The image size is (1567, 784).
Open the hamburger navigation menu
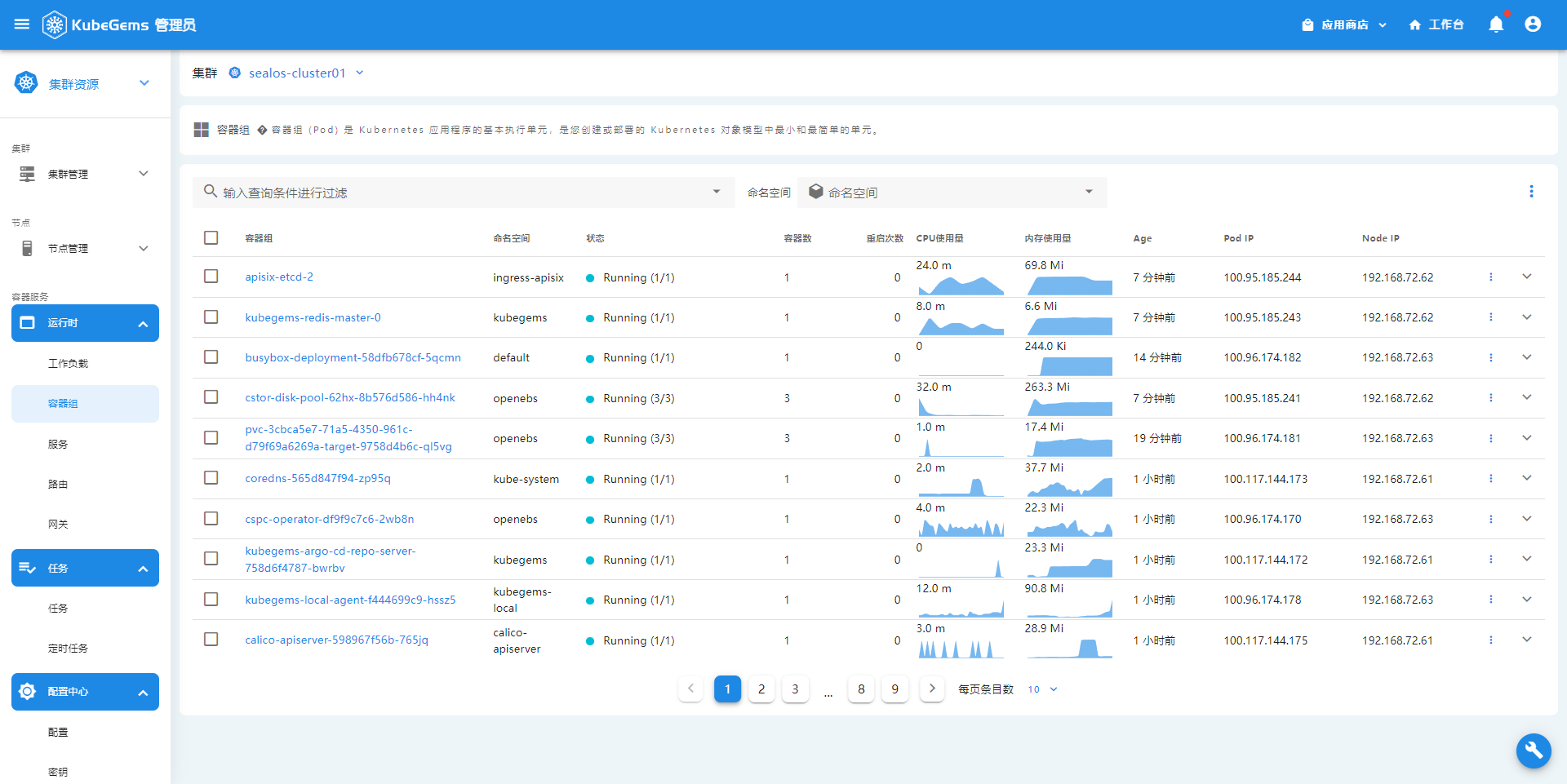[22, 24]
